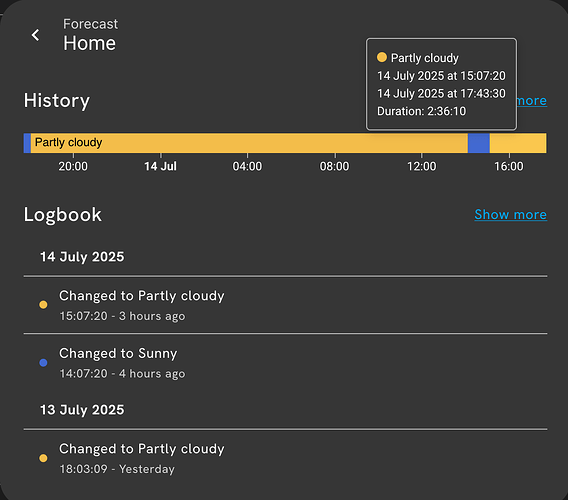
Task: Select the long Partly cloudy history bar
Action: pyautogui.click(x=249, y=143)
